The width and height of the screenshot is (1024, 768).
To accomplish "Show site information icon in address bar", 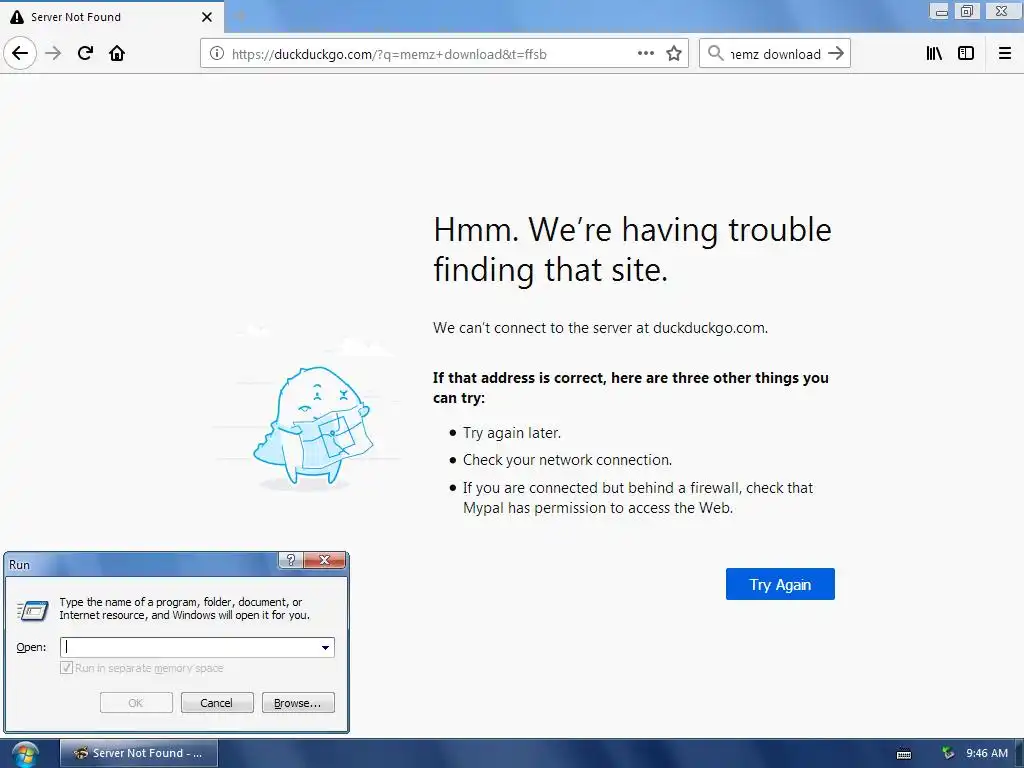I will [216, 54].
